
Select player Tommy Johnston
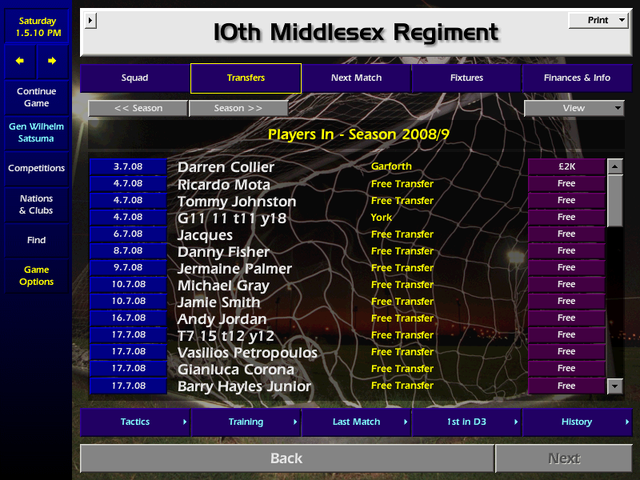click(x=237, y=201)
